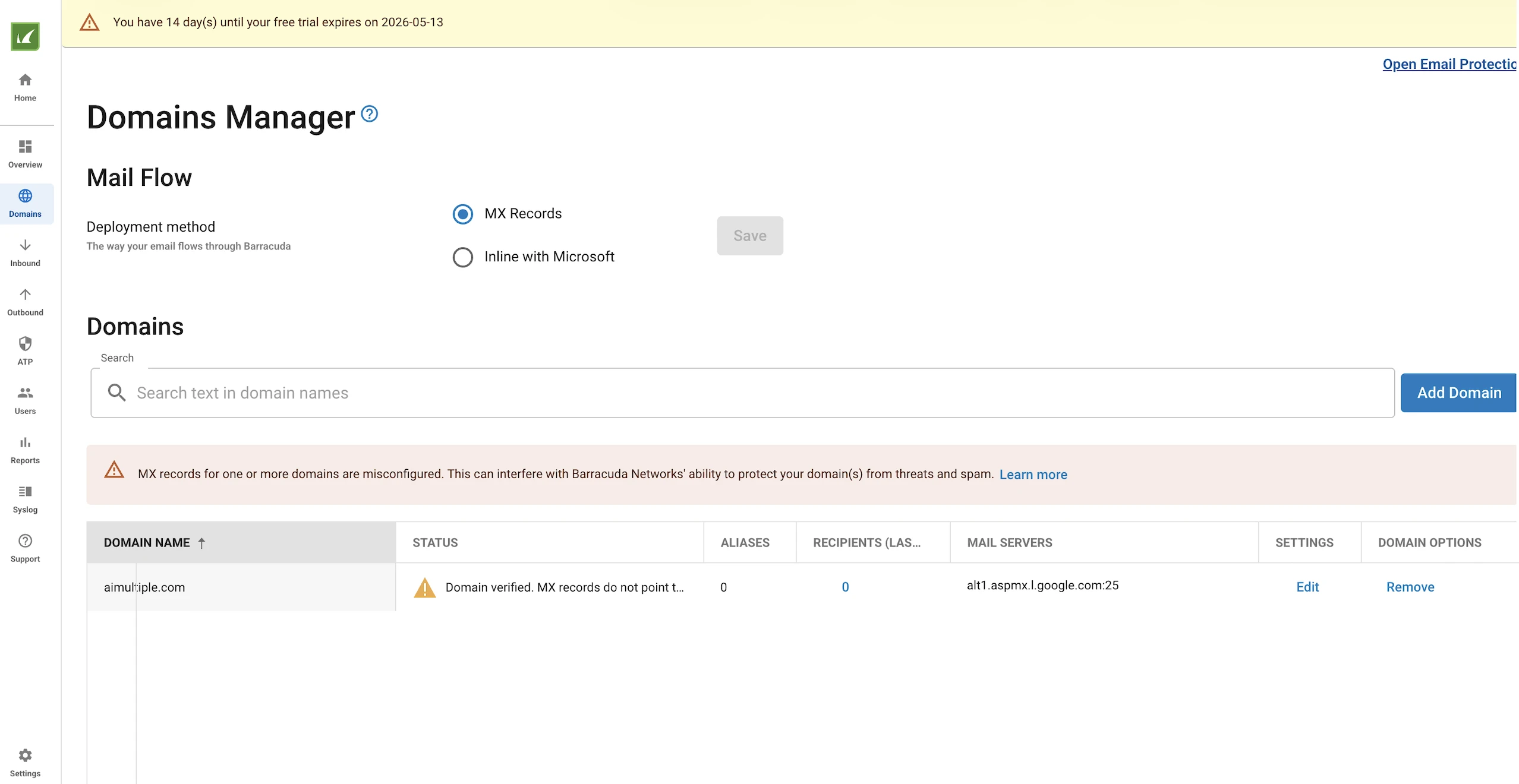Open the Overview dashboard icon
This screenshot has width=1519, height=784.
25,146
